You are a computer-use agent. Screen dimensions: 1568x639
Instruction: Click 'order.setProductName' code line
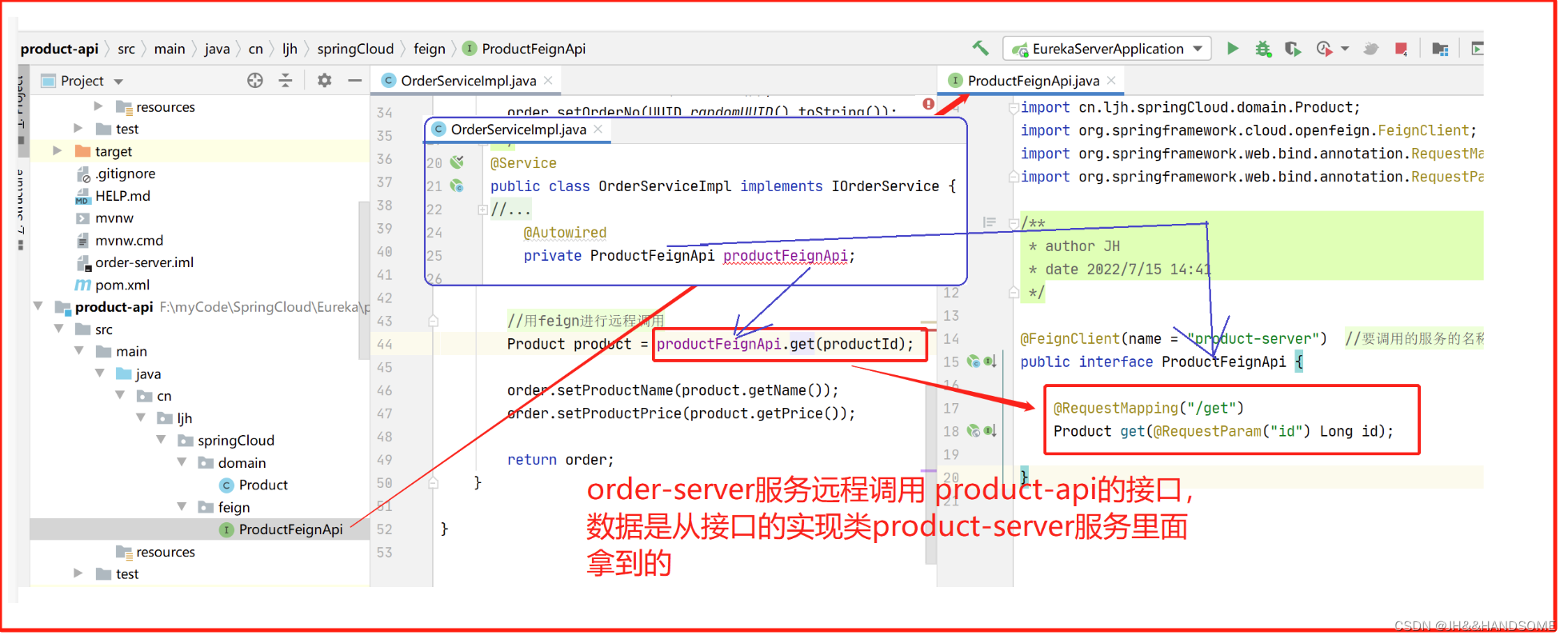click(673, 390)
